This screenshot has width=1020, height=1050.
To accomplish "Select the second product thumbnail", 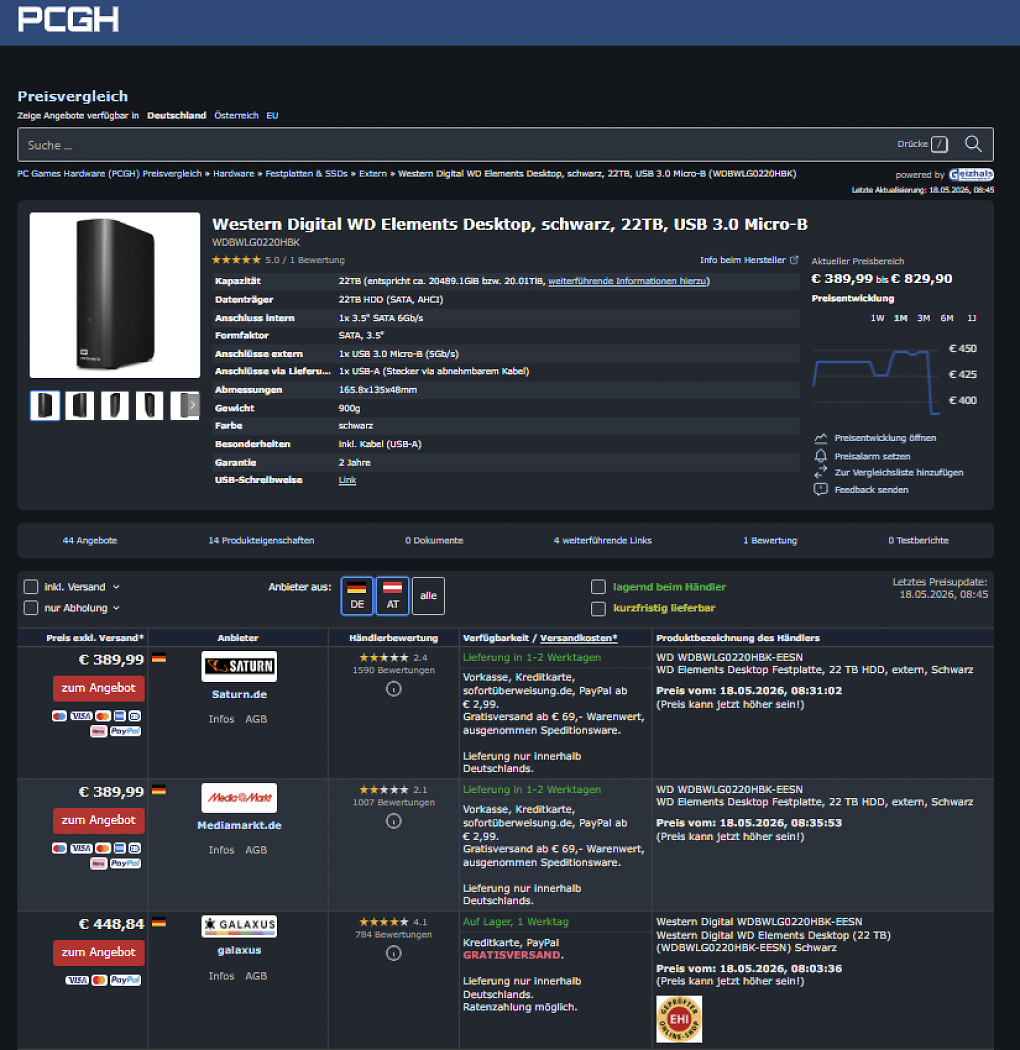I will click(x=80, y=405).
